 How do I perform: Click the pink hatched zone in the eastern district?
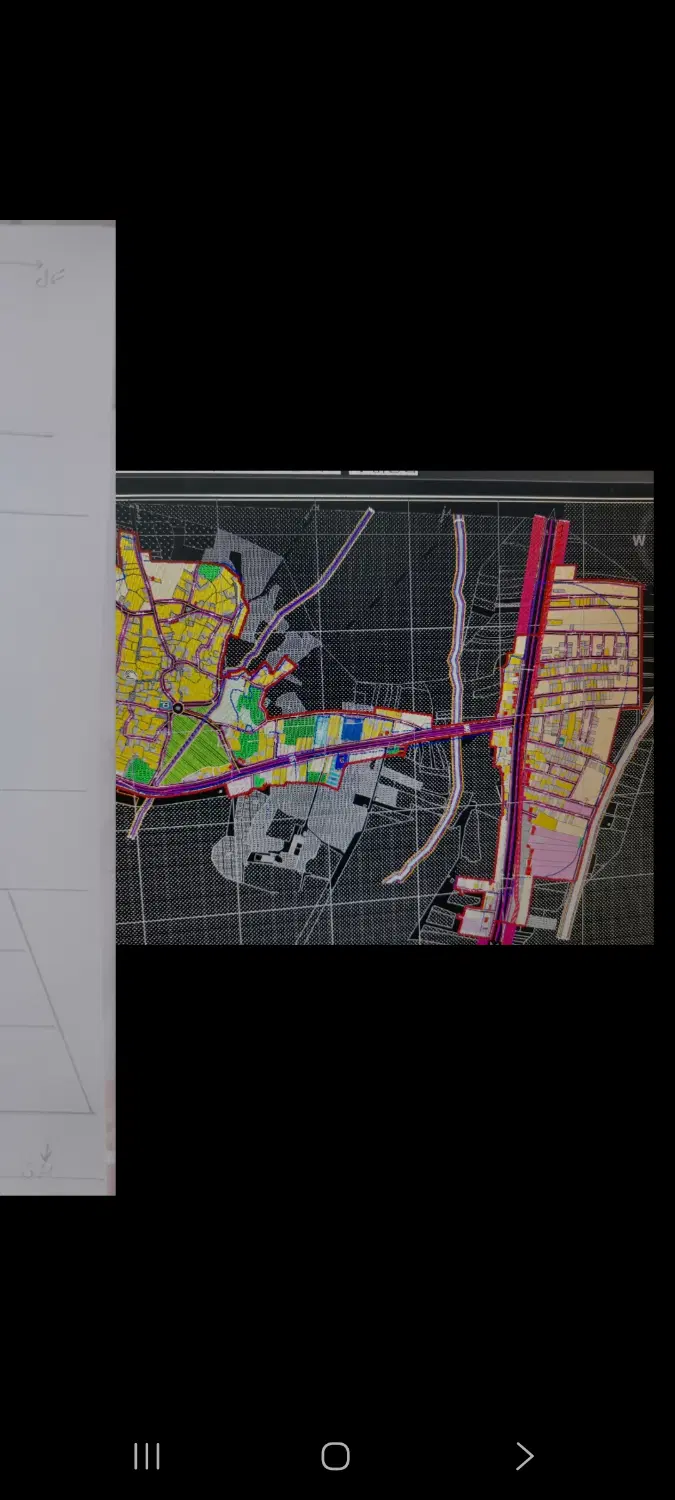tap(558, 853)
